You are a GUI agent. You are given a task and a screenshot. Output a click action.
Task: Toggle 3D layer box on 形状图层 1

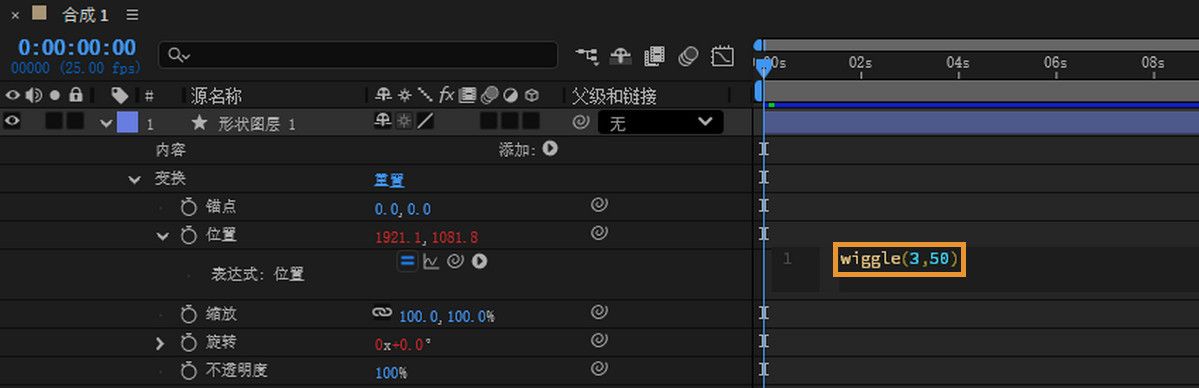click(x=531, y=122)
